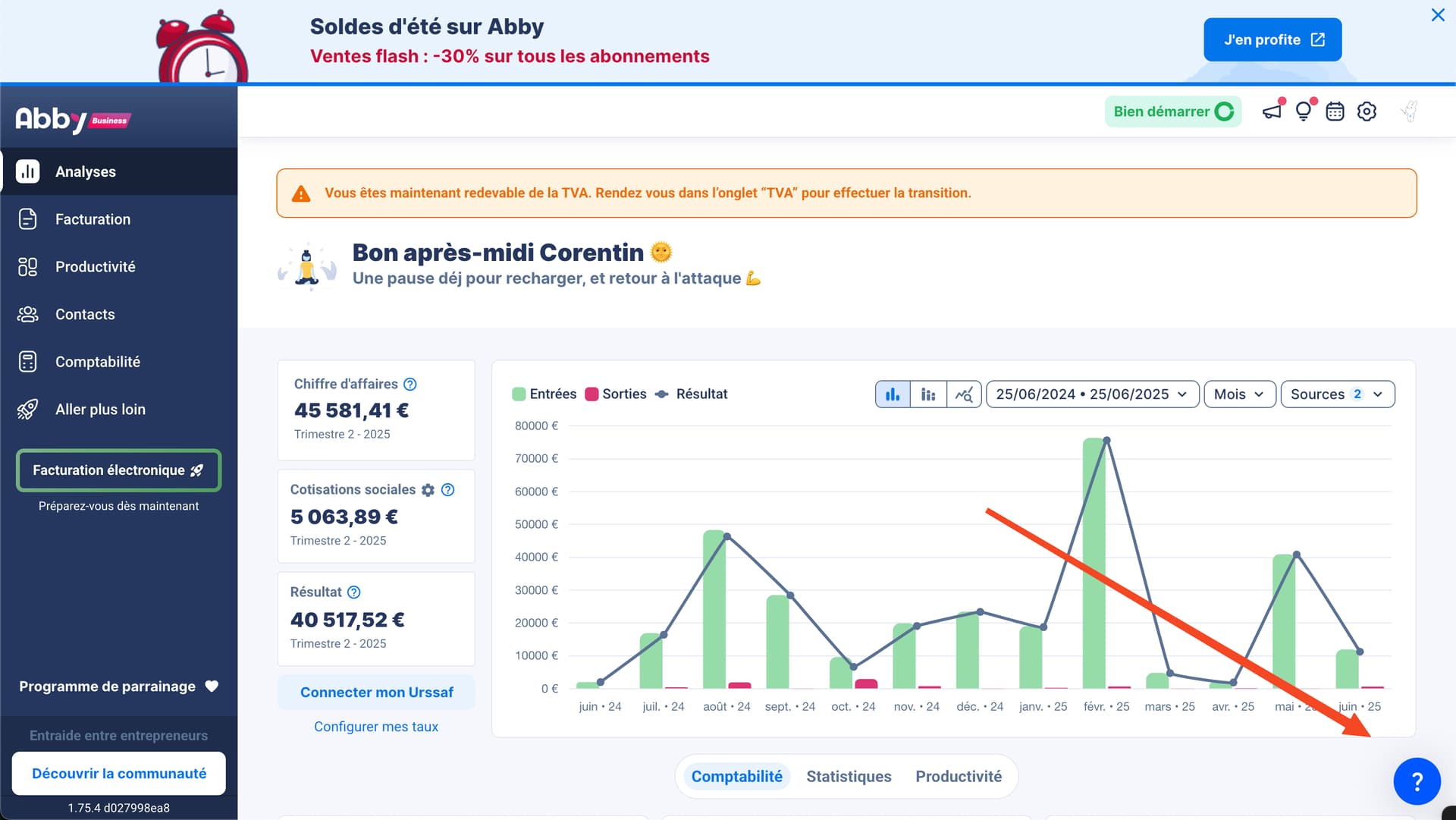Select the Productivité tab below the chart
This screenshot has width=1456, height=820.
point(959,777)
